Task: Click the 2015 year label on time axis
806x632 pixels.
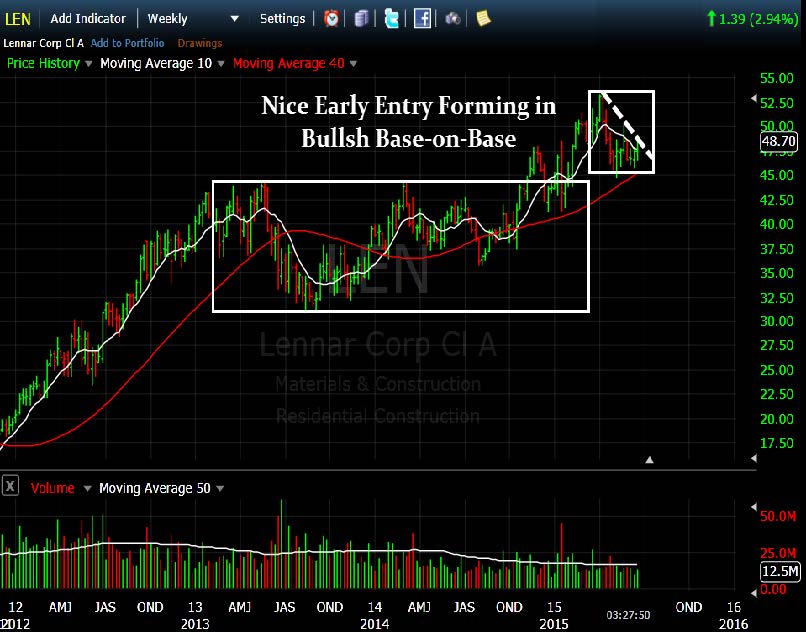Action: [x=554, y=624]
